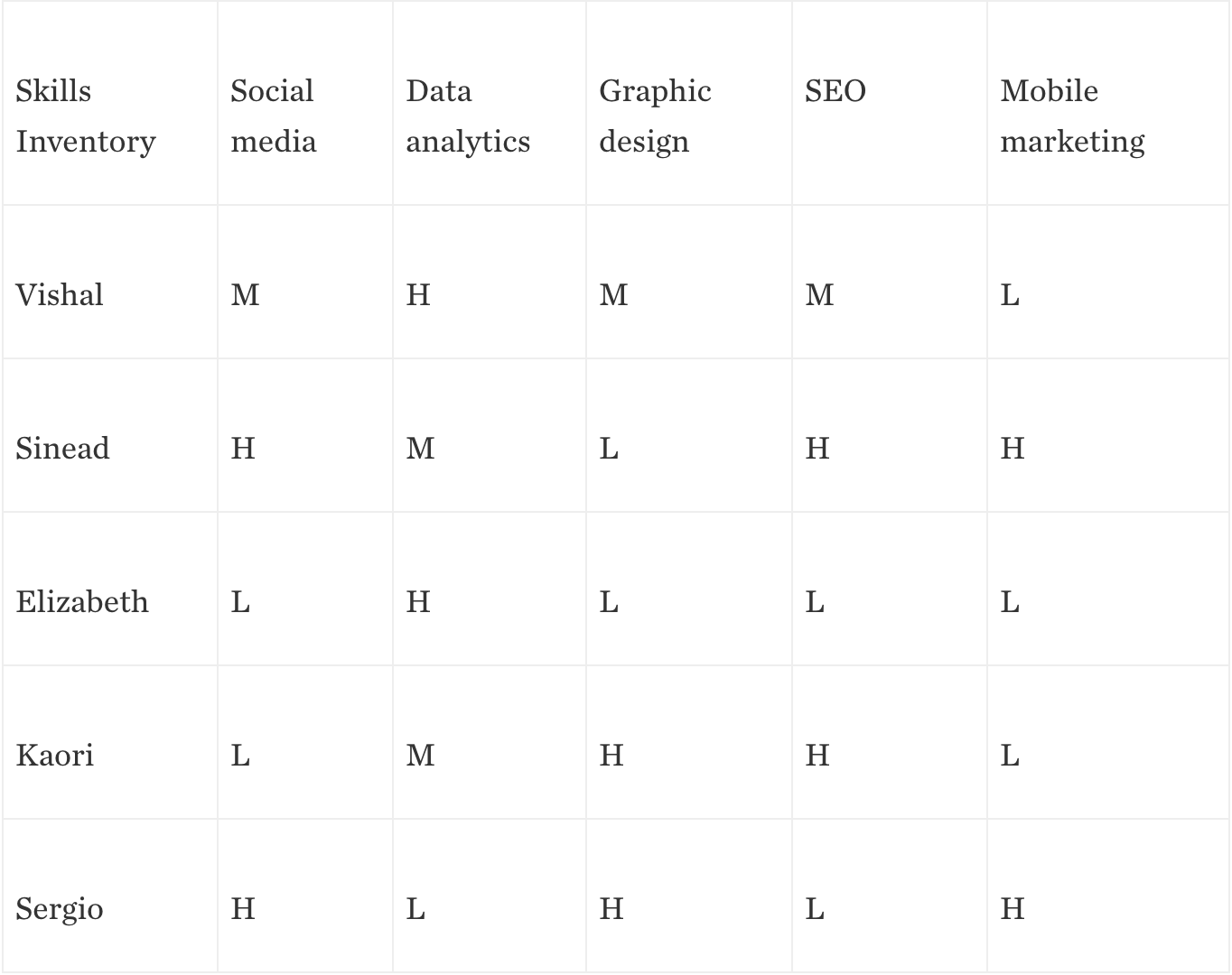Click the Data analytics column header
The image size is (1232, 975).
(x=467, y=116)
